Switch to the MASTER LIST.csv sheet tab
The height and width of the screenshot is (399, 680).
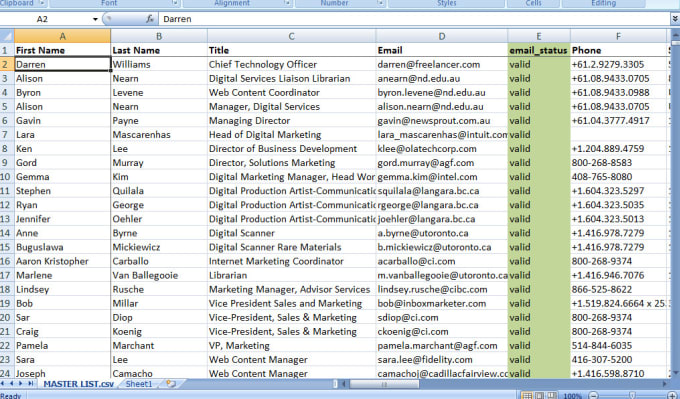78,384
